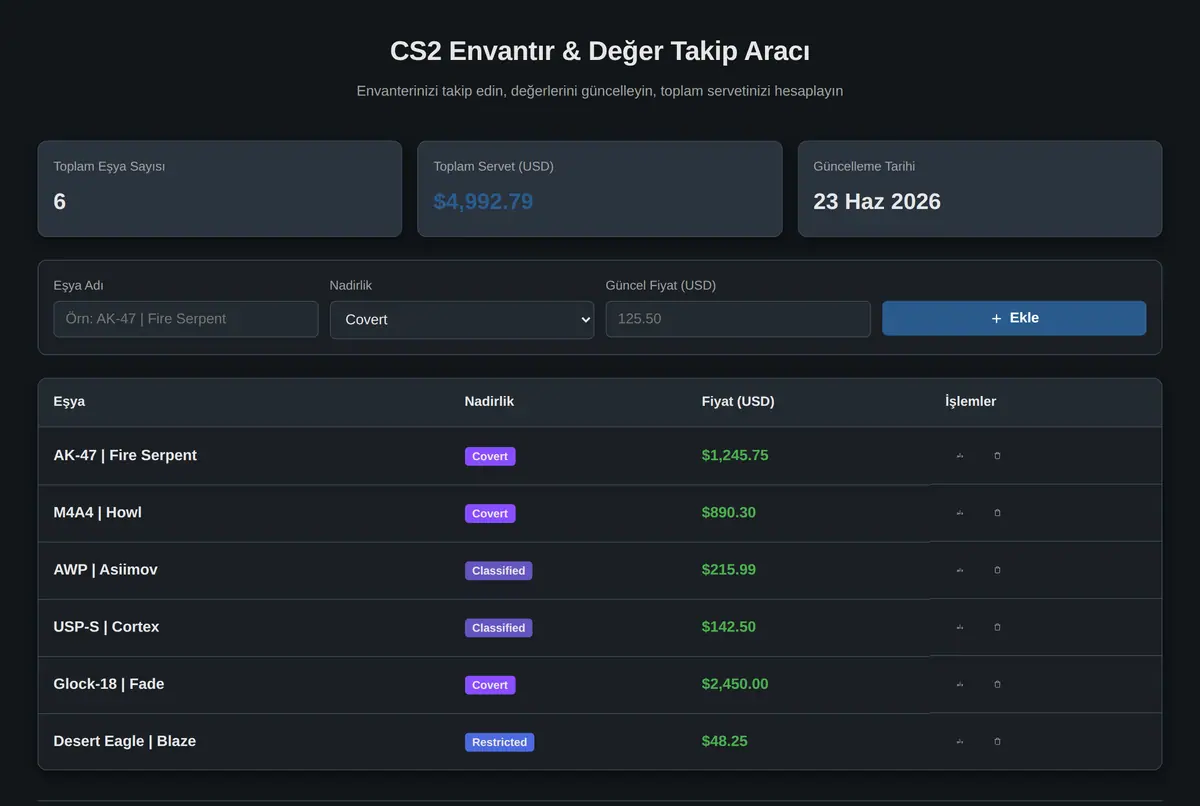Delete the Glock-18 | Fade item
1200x806 pixels.
(997, 684)
